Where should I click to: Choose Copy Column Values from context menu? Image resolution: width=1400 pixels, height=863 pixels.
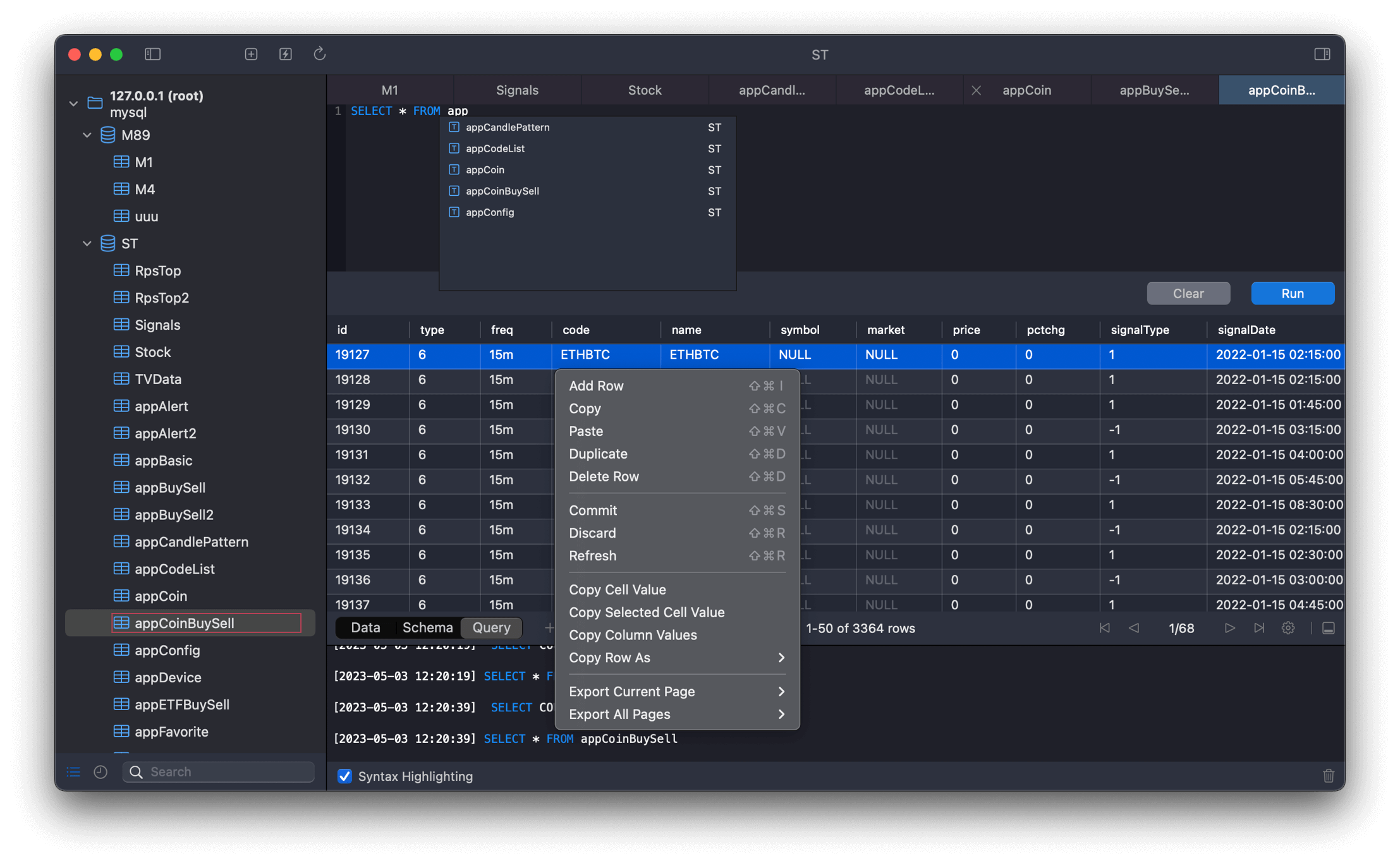click(x=677, y=635)
